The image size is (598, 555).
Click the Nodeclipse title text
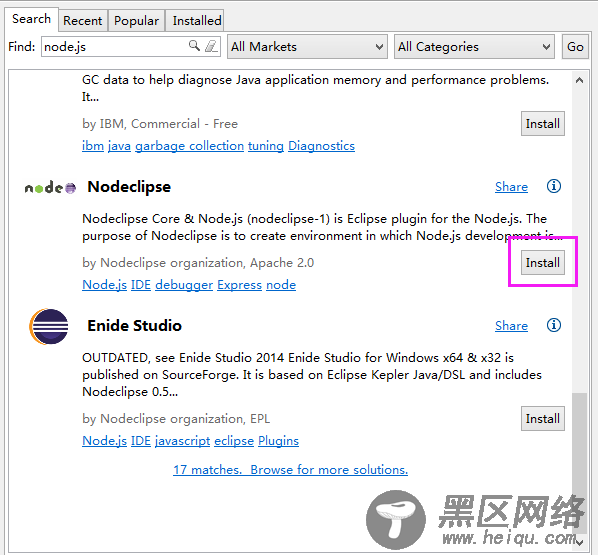pos(129,187)
